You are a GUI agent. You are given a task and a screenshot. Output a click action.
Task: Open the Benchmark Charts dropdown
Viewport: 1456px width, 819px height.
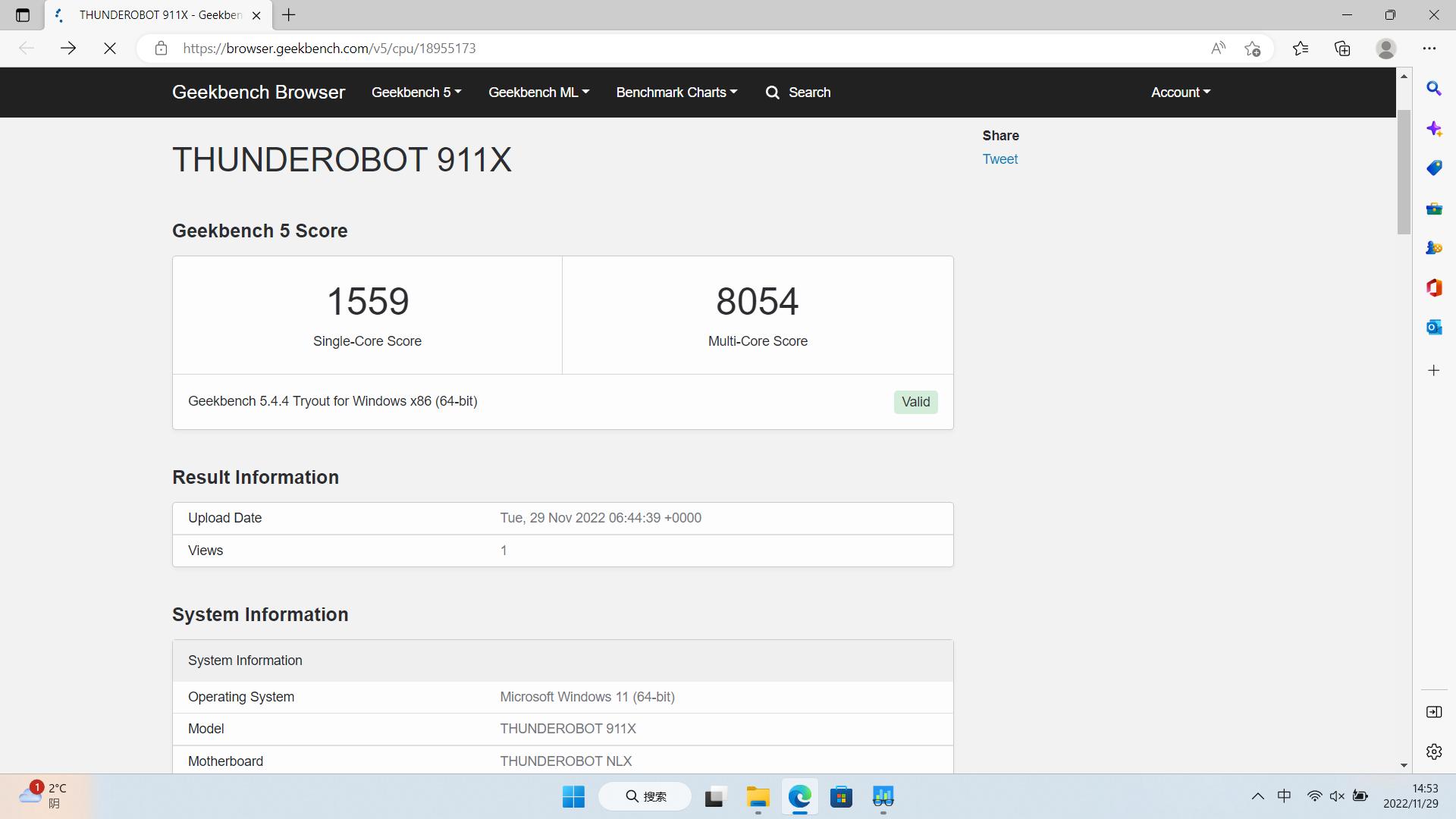[676, 93]
